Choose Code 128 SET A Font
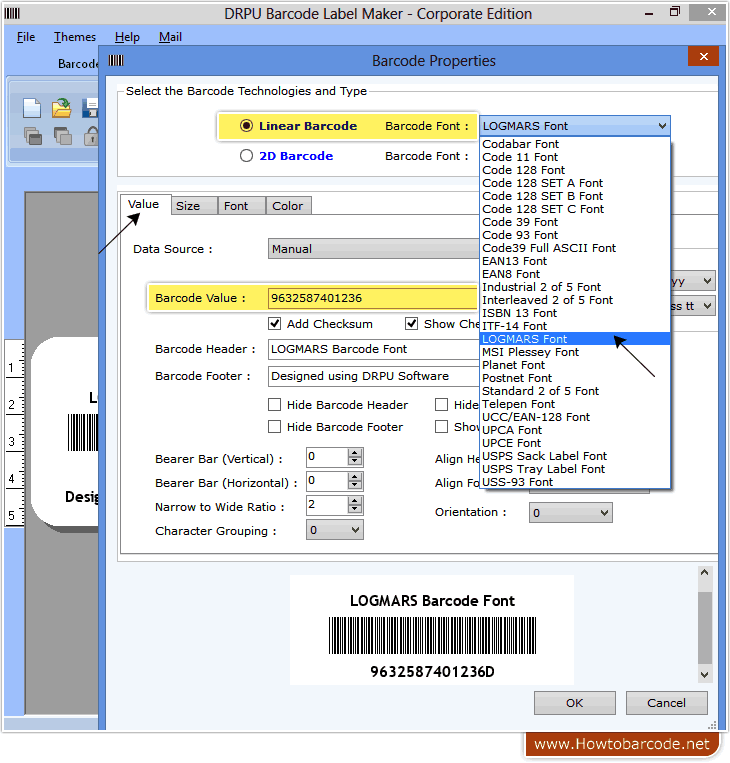 [x=575, y=183]
